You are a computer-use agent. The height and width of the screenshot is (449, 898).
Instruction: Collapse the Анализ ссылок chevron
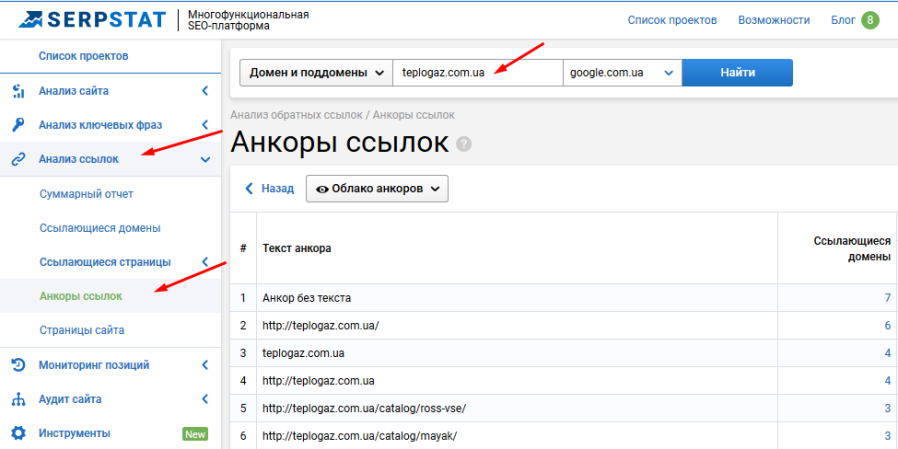[x=206, y=160]
